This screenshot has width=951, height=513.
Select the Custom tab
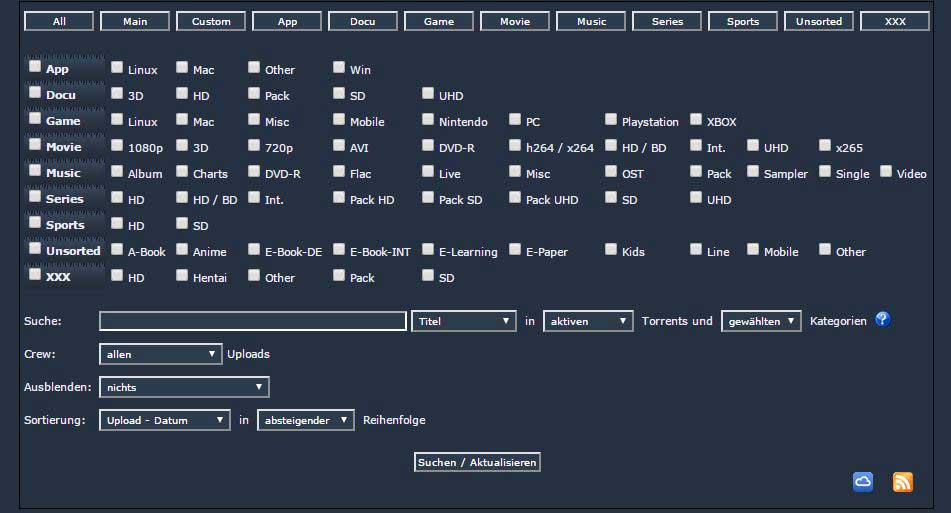[211, 21]
